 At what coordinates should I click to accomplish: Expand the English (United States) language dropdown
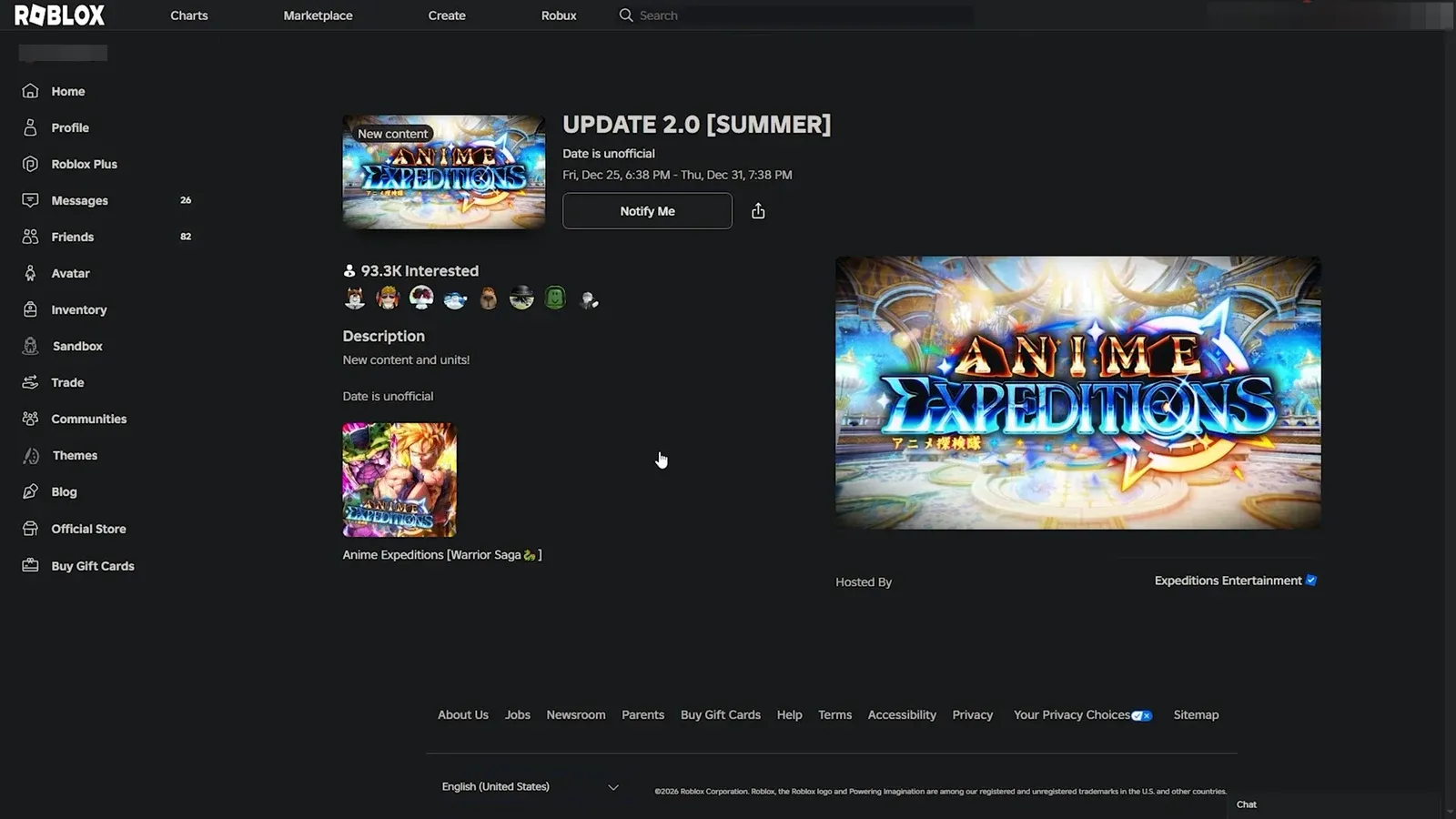tap(530, 787)
